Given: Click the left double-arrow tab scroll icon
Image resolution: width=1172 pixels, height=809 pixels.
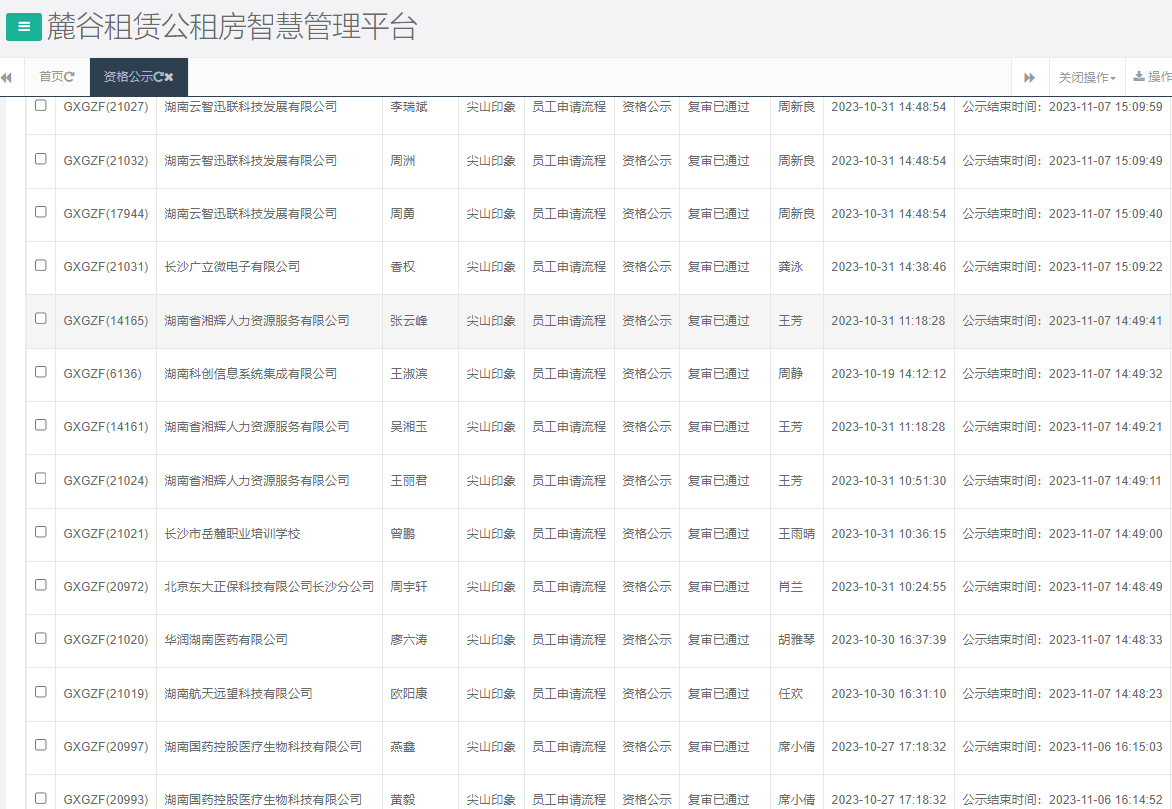Looking at the screenshot, I should pos(7,78).
